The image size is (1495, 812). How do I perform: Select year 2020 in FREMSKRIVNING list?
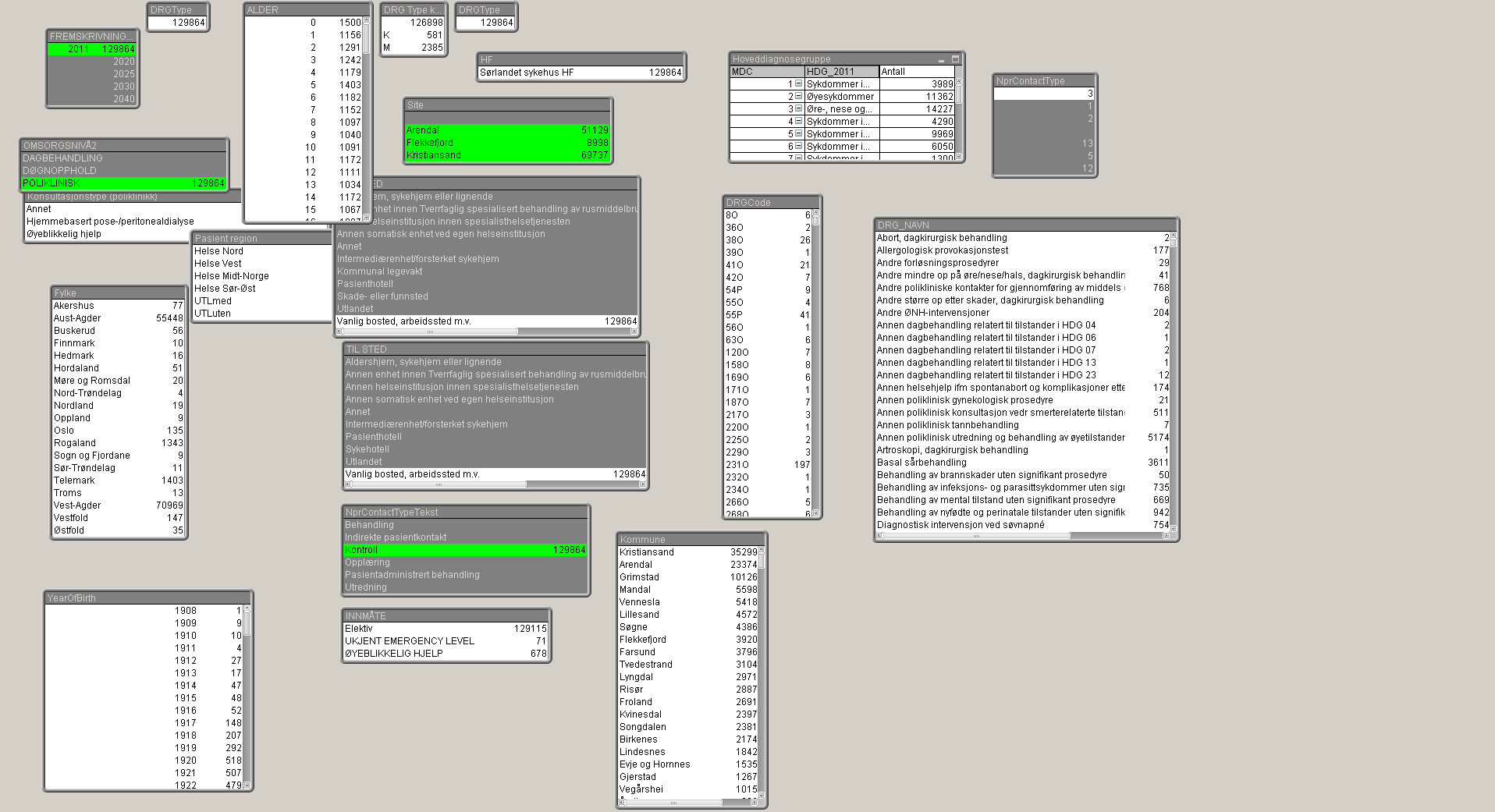[x=92, y=62]
